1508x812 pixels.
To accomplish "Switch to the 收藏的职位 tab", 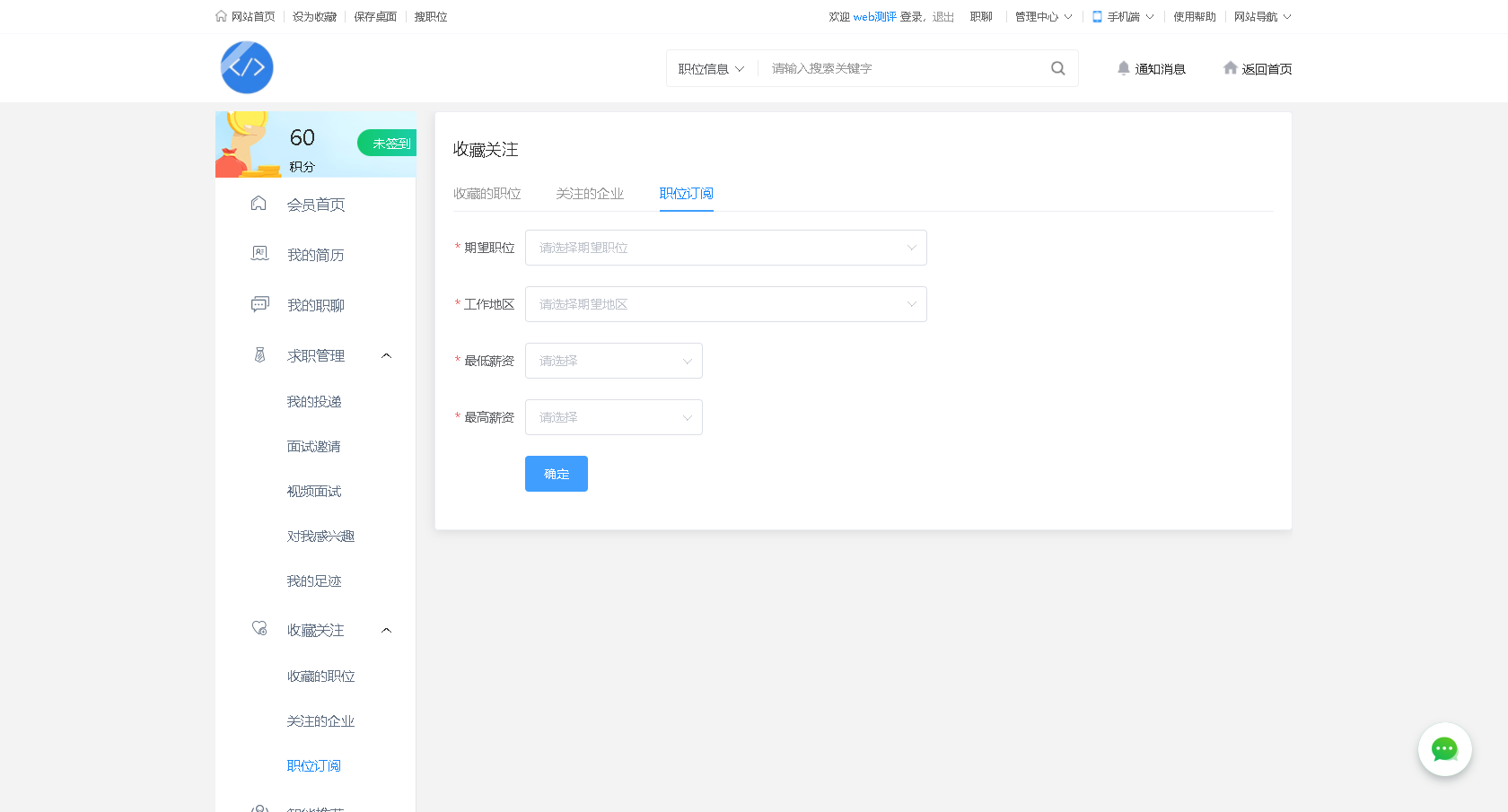I will (x=487, y=194).
